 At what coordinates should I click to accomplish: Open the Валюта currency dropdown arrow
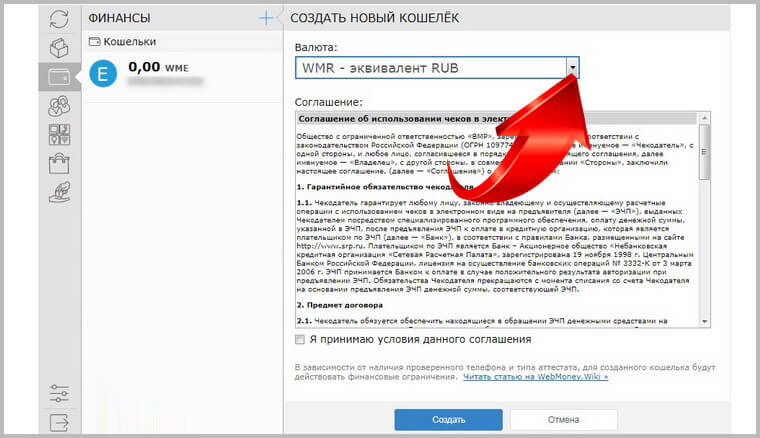pos(572,68)
